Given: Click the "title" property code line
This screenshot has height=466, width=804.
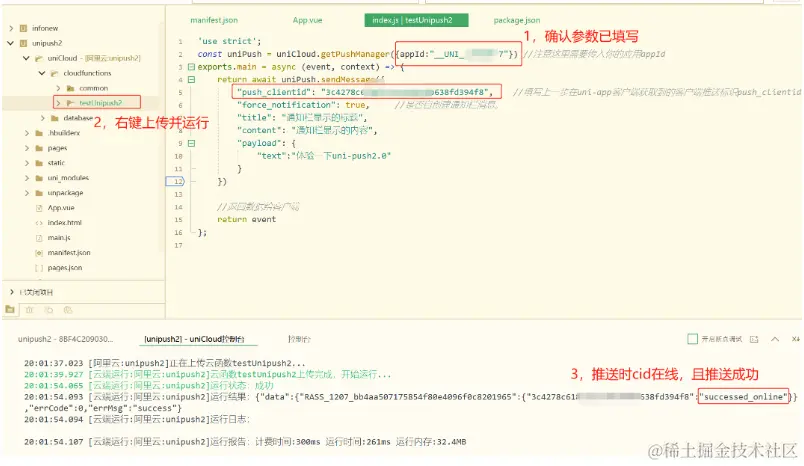Looking at the screenshot, I should click(x=302, y=118).
